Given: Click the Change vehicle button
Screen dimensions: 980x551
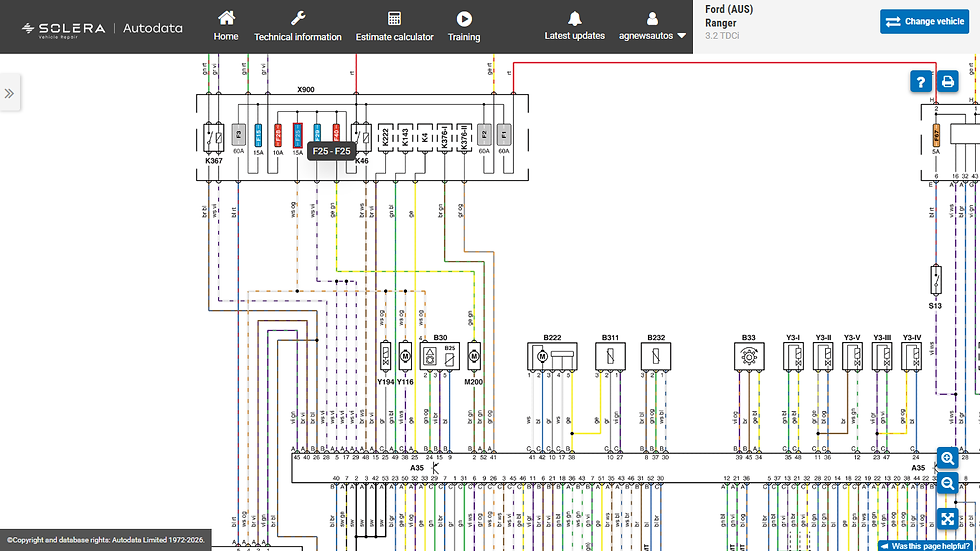Looking at the screenshot, I should tap(924, 21).
